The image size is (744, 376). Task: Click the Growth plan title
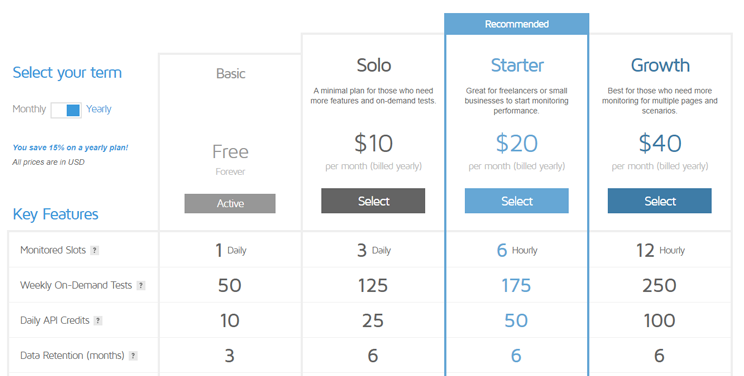(x=660, y=66)
